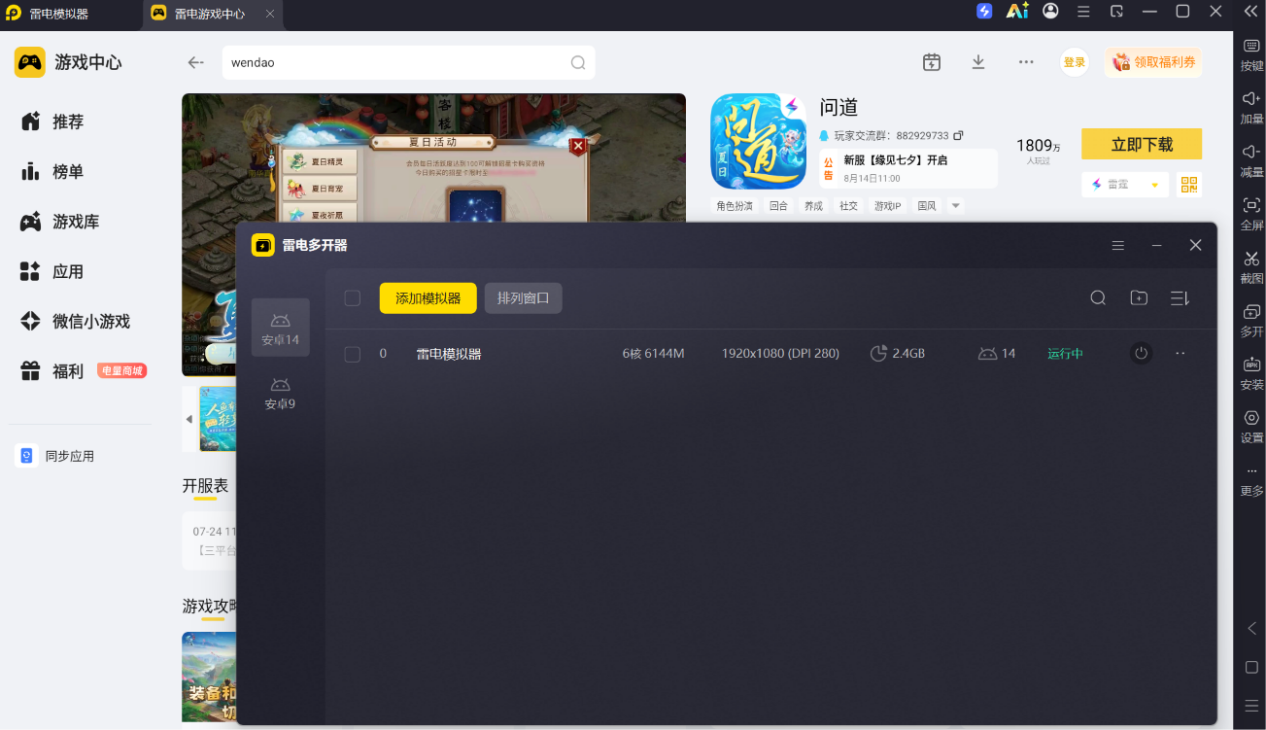Click 排列窗口 arrange windows button
The height and width of the screenshot is (730, 1266).
(x=523, y=298)
